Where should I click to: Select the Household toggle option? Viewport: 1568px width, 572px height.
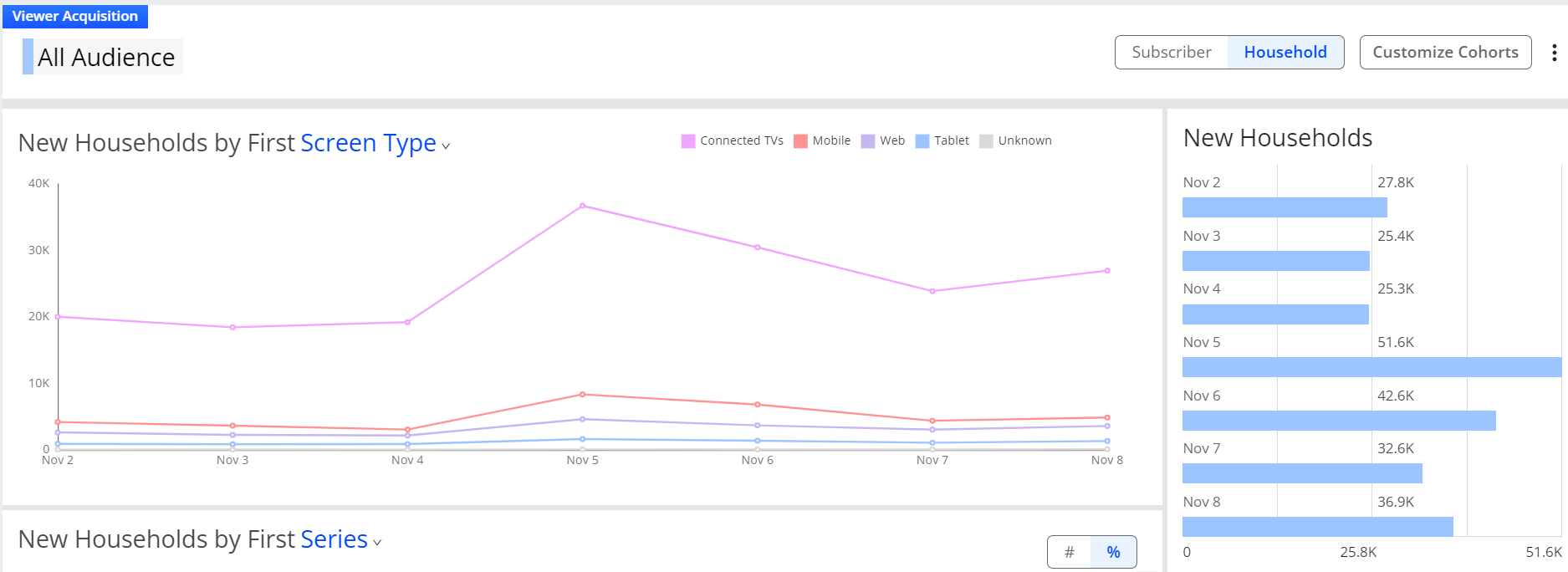point(1285,52)
